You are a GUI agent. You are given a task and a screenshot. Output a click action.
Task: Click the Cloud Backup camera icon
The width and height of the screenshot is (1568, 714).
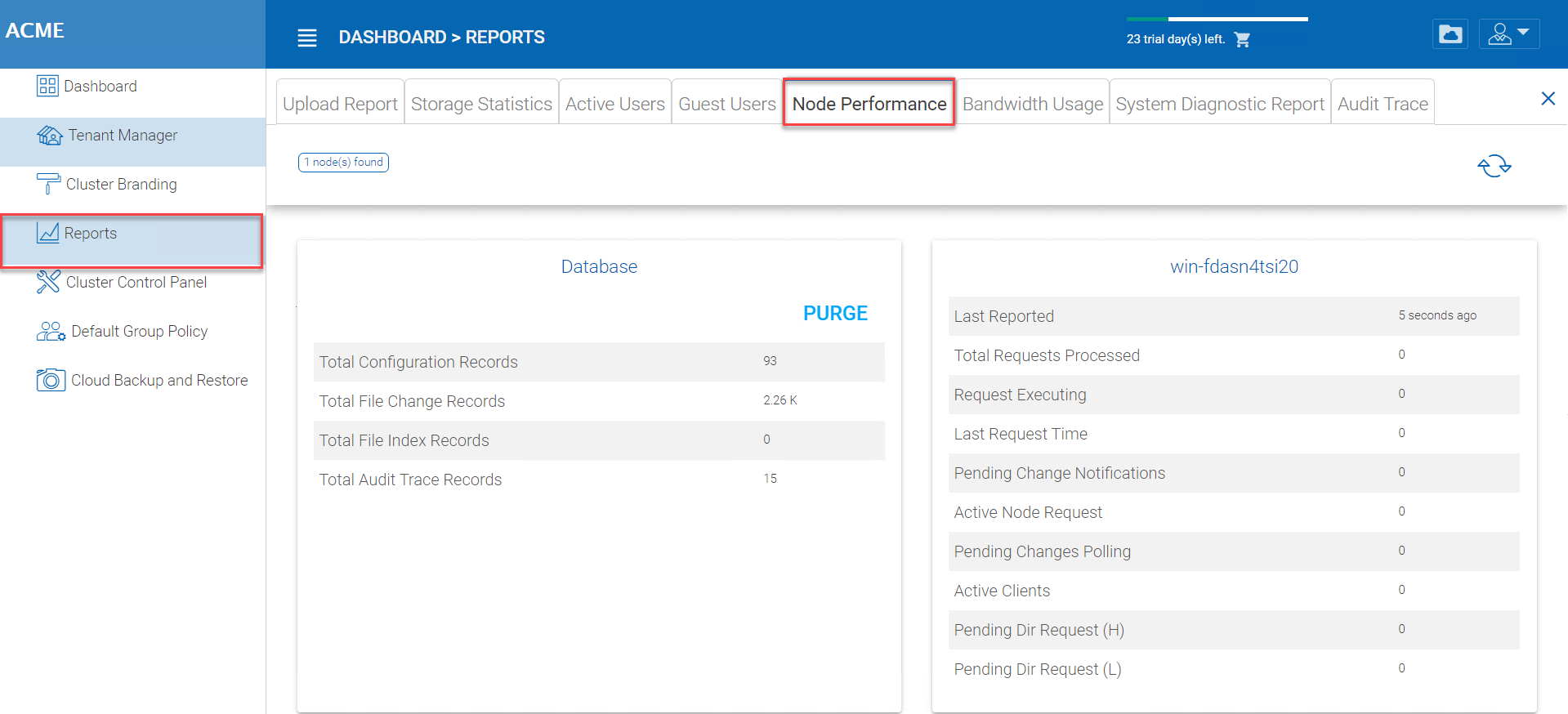click(51, 380)
